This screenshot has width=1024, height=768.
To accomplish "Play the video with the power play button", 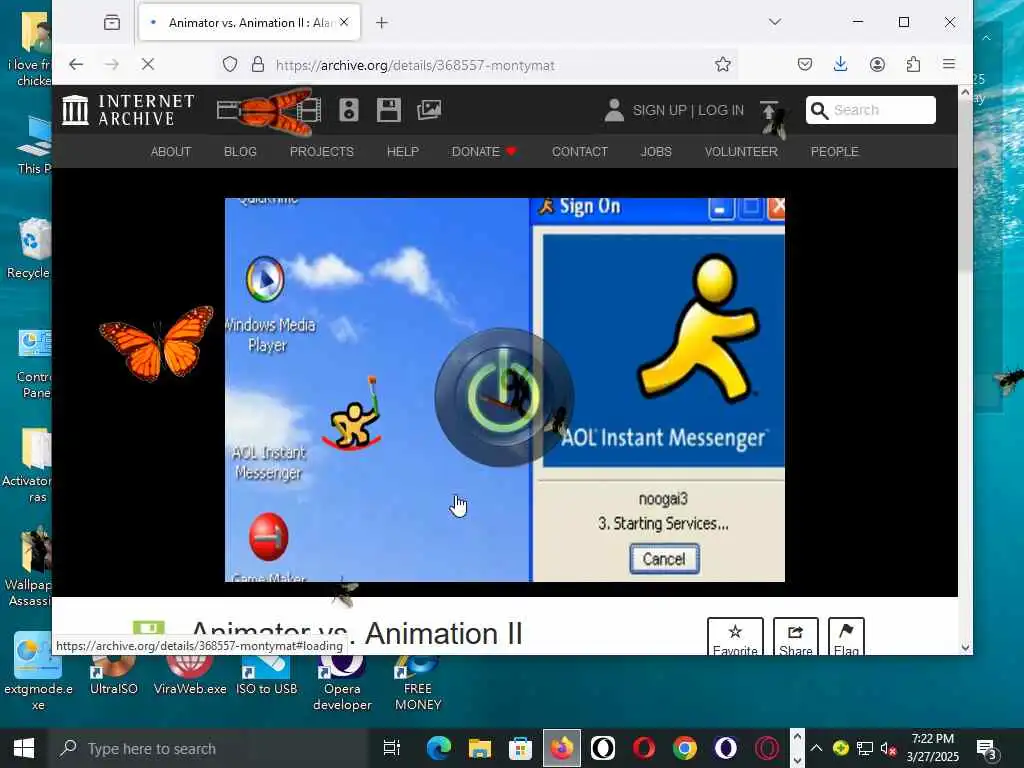I will coord(504,396).
